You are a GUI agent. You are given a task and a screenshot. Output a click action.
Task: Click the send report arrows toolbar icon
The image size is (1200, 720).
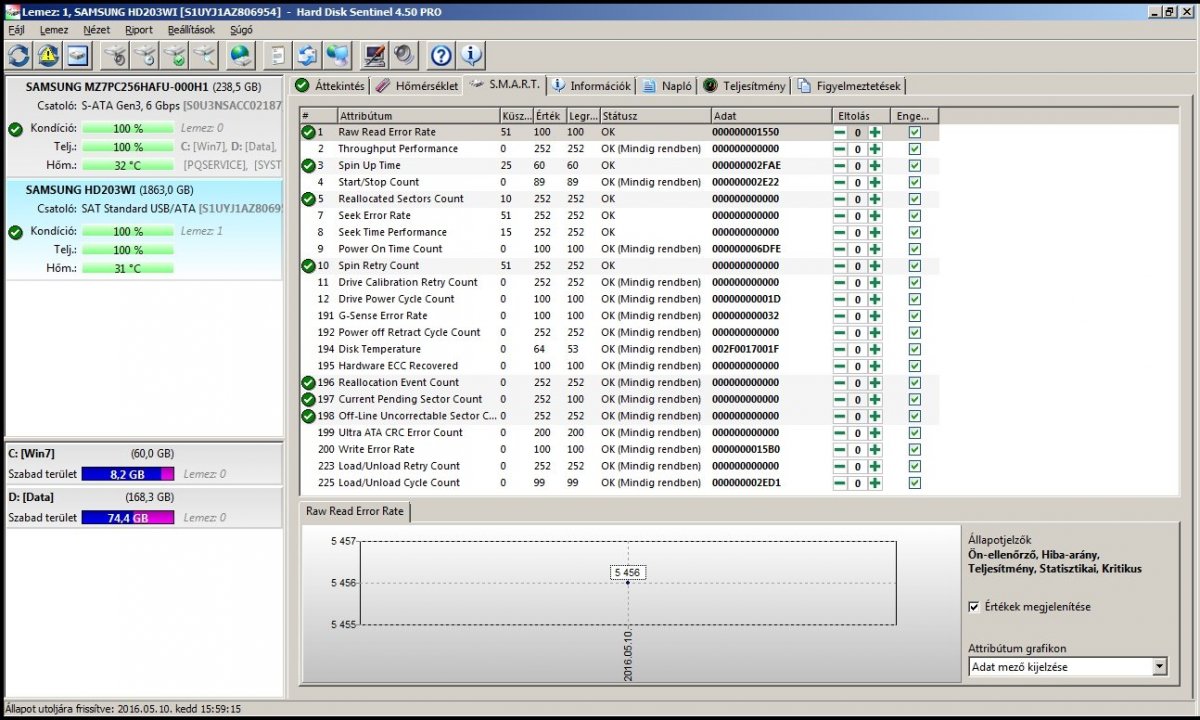(x=308, y=55)
